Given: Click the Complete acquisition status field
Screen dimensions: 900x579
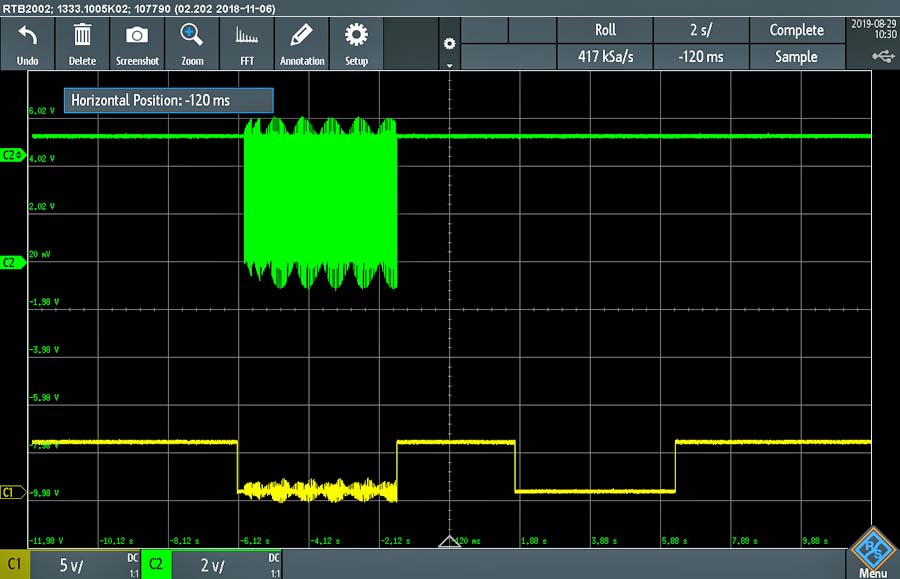Looking at the screenshot, I should click(797, 30).
